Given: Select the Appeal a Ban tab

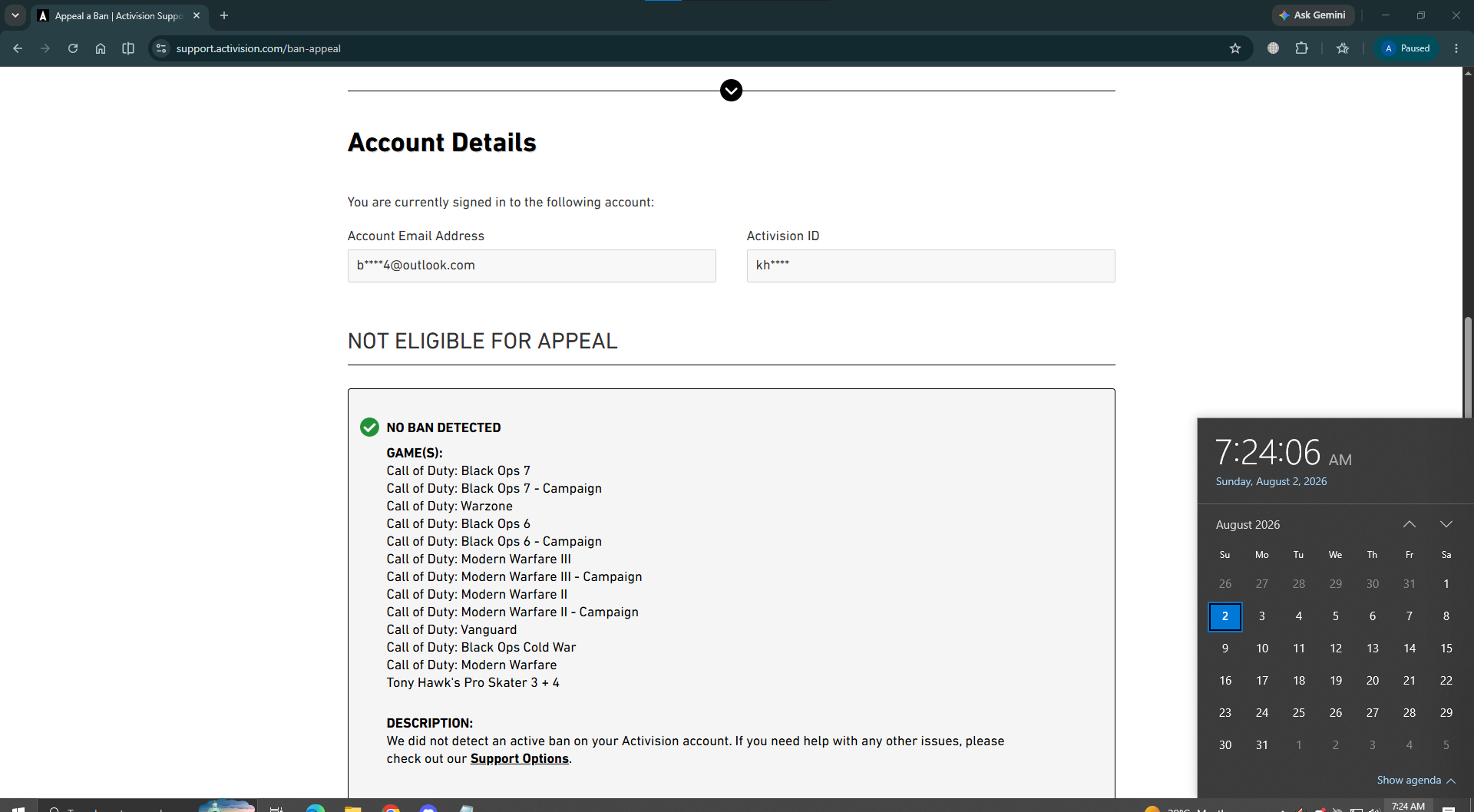Looking at the screenshot, I should 119,15.
